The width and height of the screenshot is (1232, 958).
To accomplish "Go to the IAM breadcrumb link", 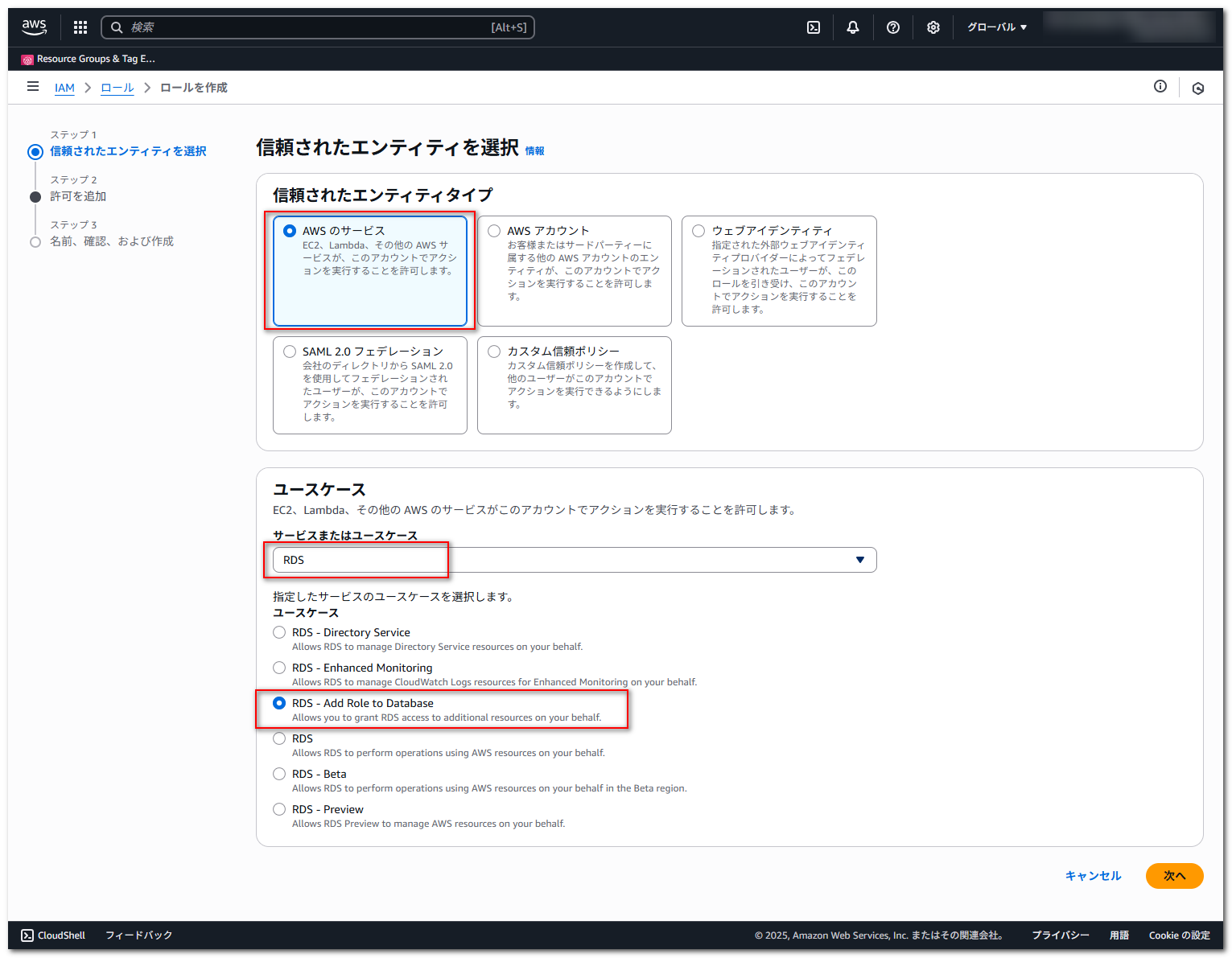I will pos(64,88).
